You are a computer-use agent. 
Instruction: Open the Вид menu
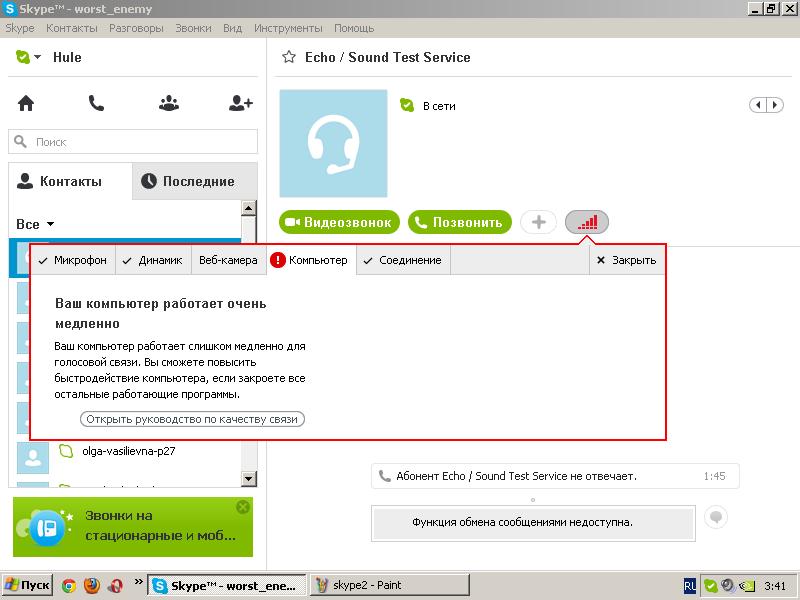[233, 28]
